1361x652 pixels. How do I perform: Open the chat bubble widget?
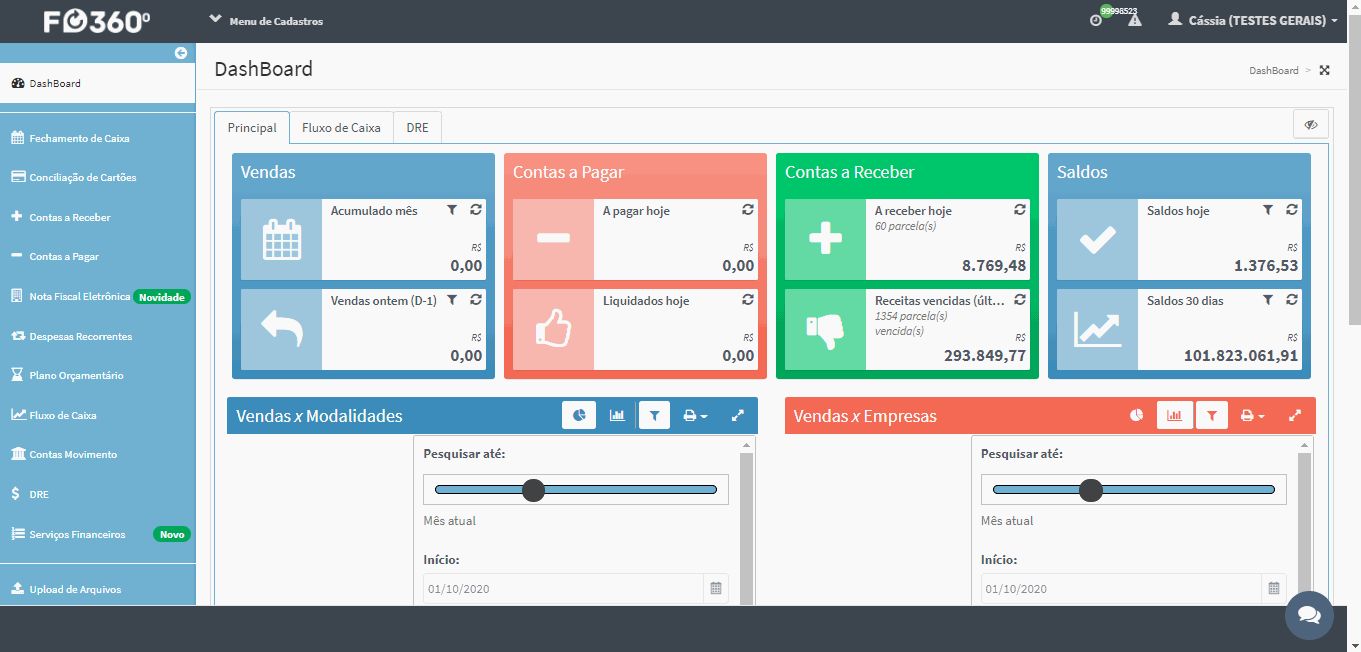point(1309,615)
